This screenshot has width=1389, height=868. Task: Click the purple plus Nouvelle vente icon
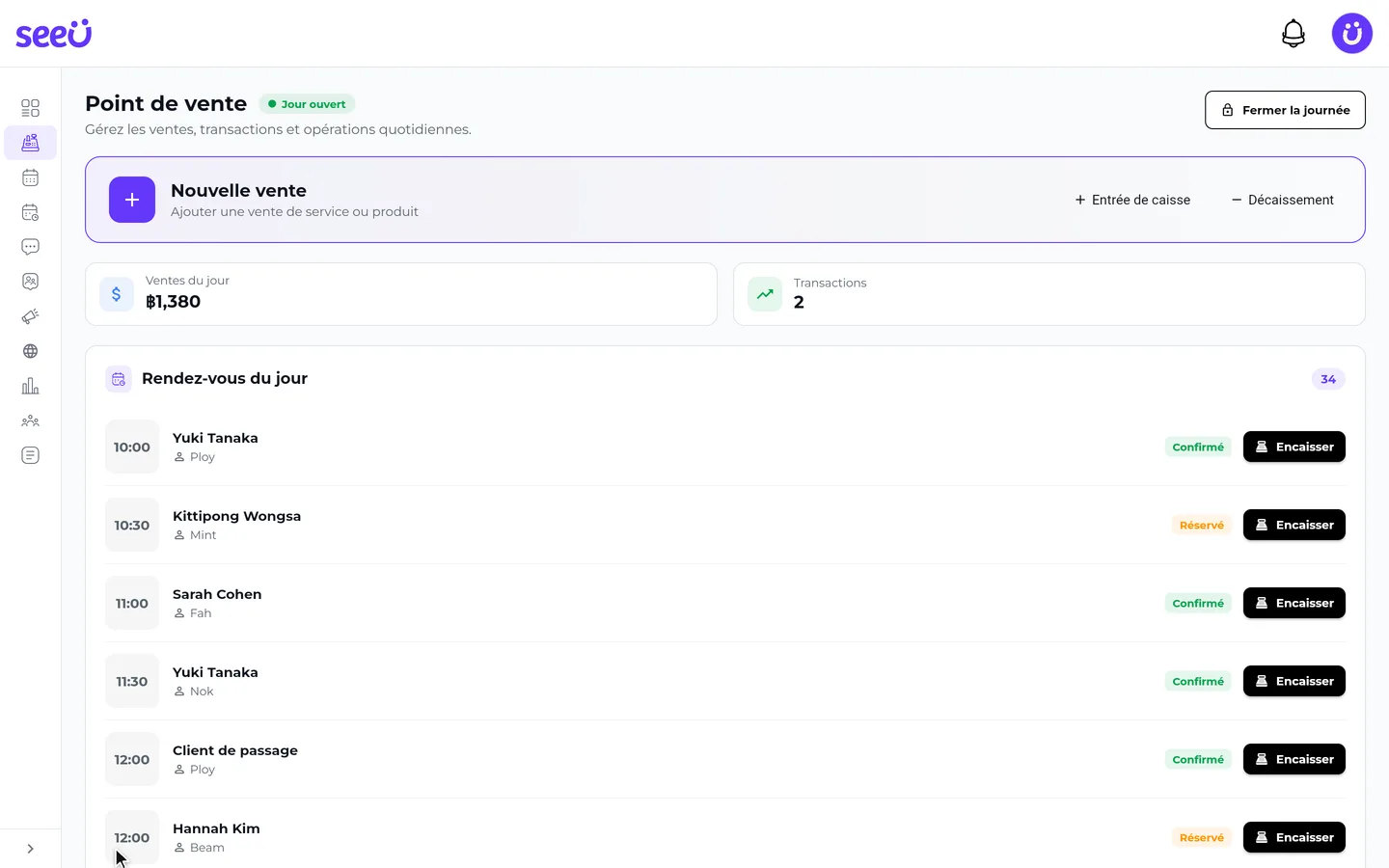(132, 200)
